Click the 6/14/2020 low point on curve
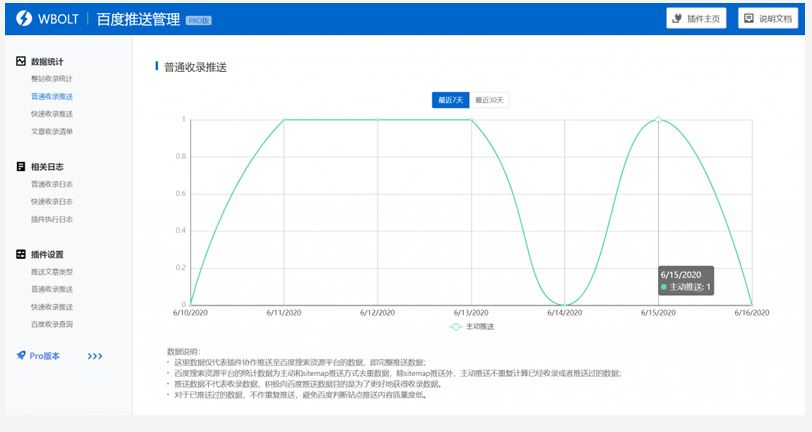 click(x=565, y=305)
